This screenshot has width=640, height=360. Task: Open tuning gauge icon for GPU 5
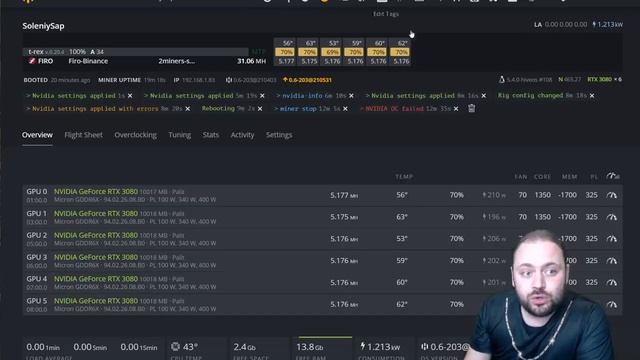click(x=611, y=304)
